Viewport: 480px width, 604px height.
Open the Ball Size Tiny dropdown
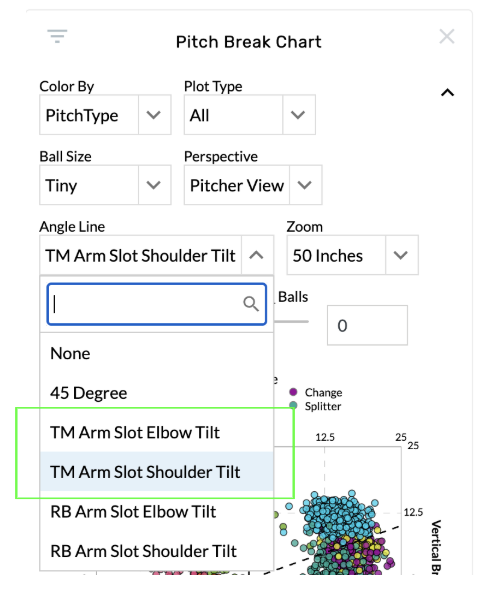pos(105,185)
